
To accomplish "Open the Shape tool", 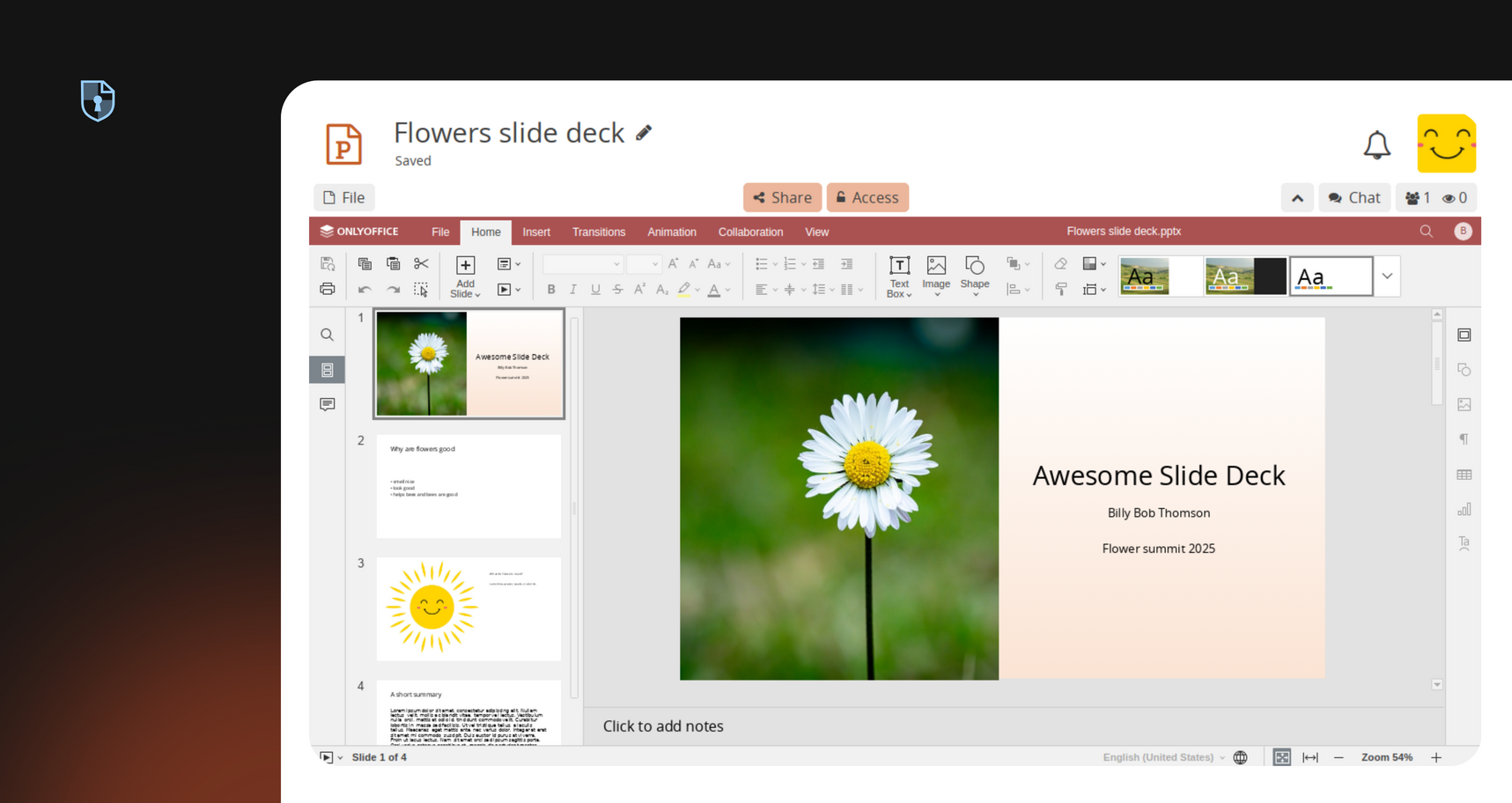I will click(x=974, y=266).
